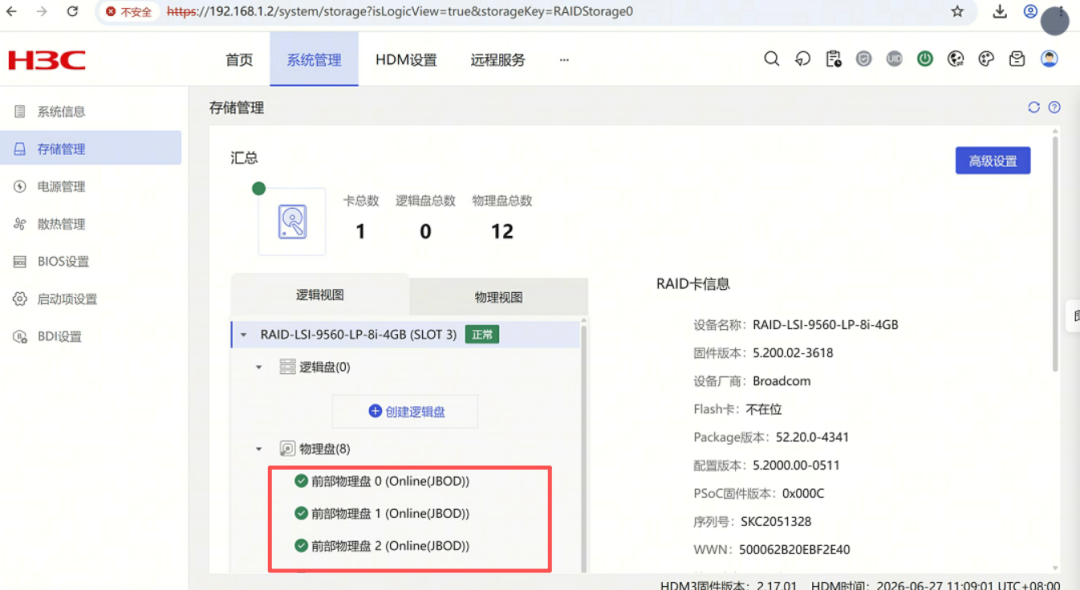Click the 启动项设置 gear icon
This screenshot has height=590, width=1080.
pyautogui.click(x=20, y=299)
